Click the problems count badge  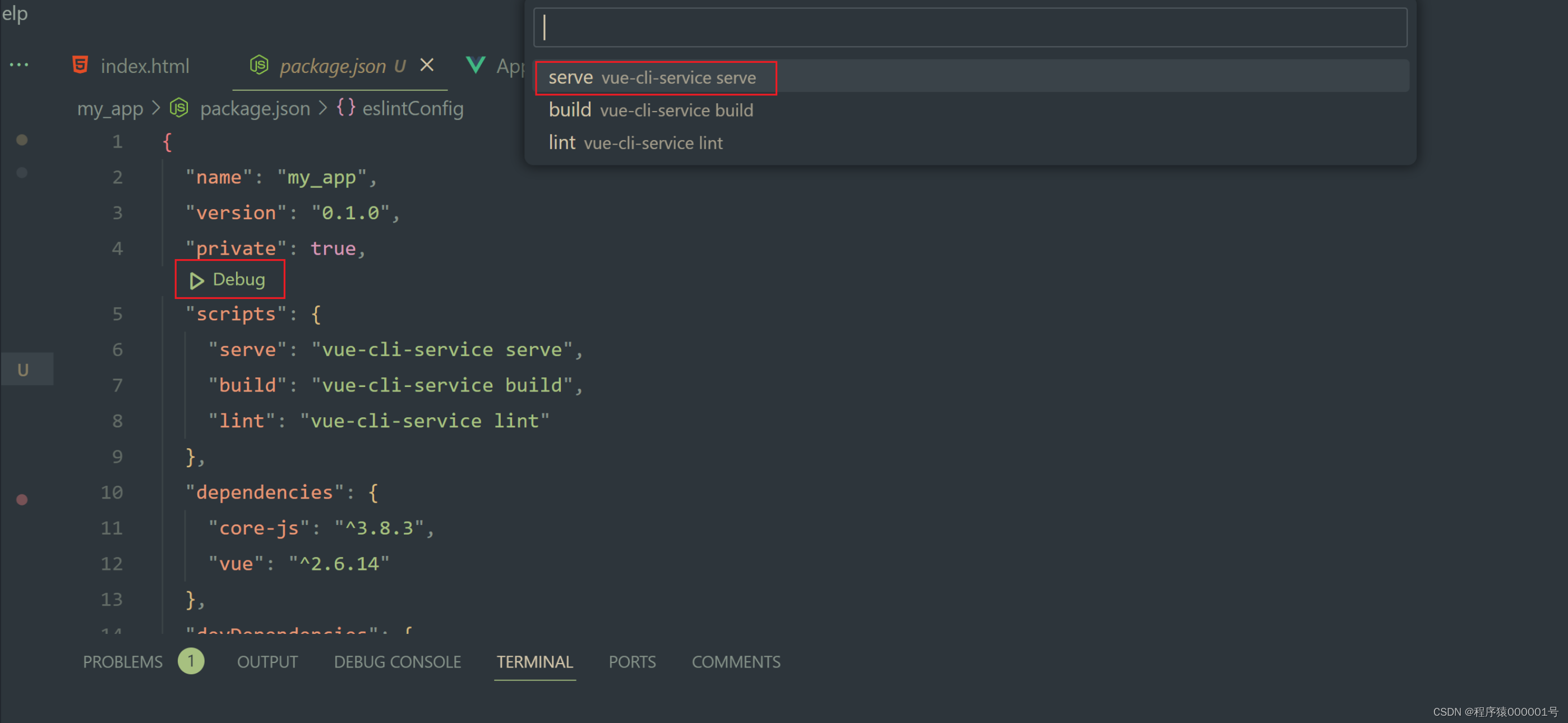coord(191,661)
